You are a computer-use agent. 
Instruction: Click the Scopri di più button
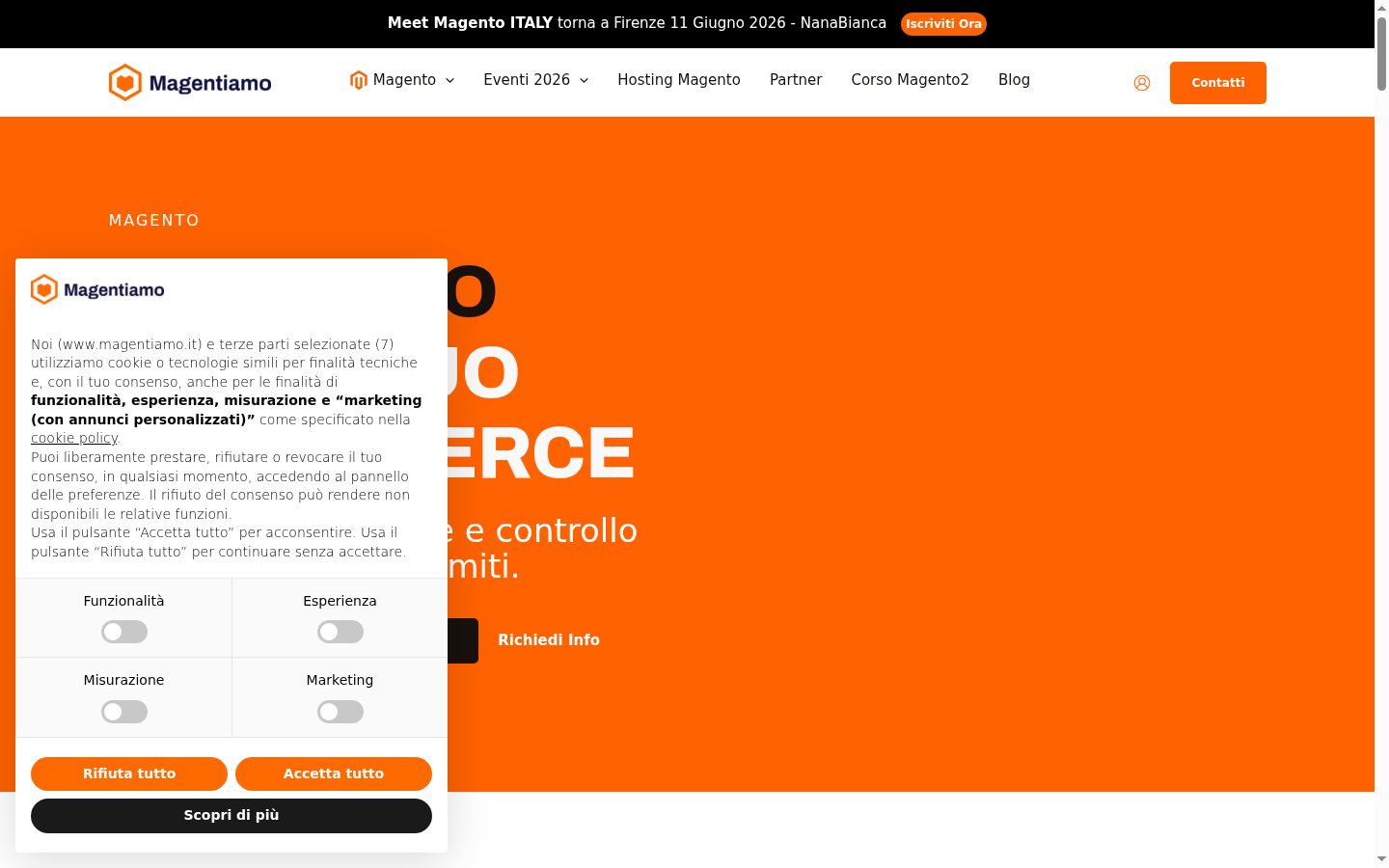231,816
